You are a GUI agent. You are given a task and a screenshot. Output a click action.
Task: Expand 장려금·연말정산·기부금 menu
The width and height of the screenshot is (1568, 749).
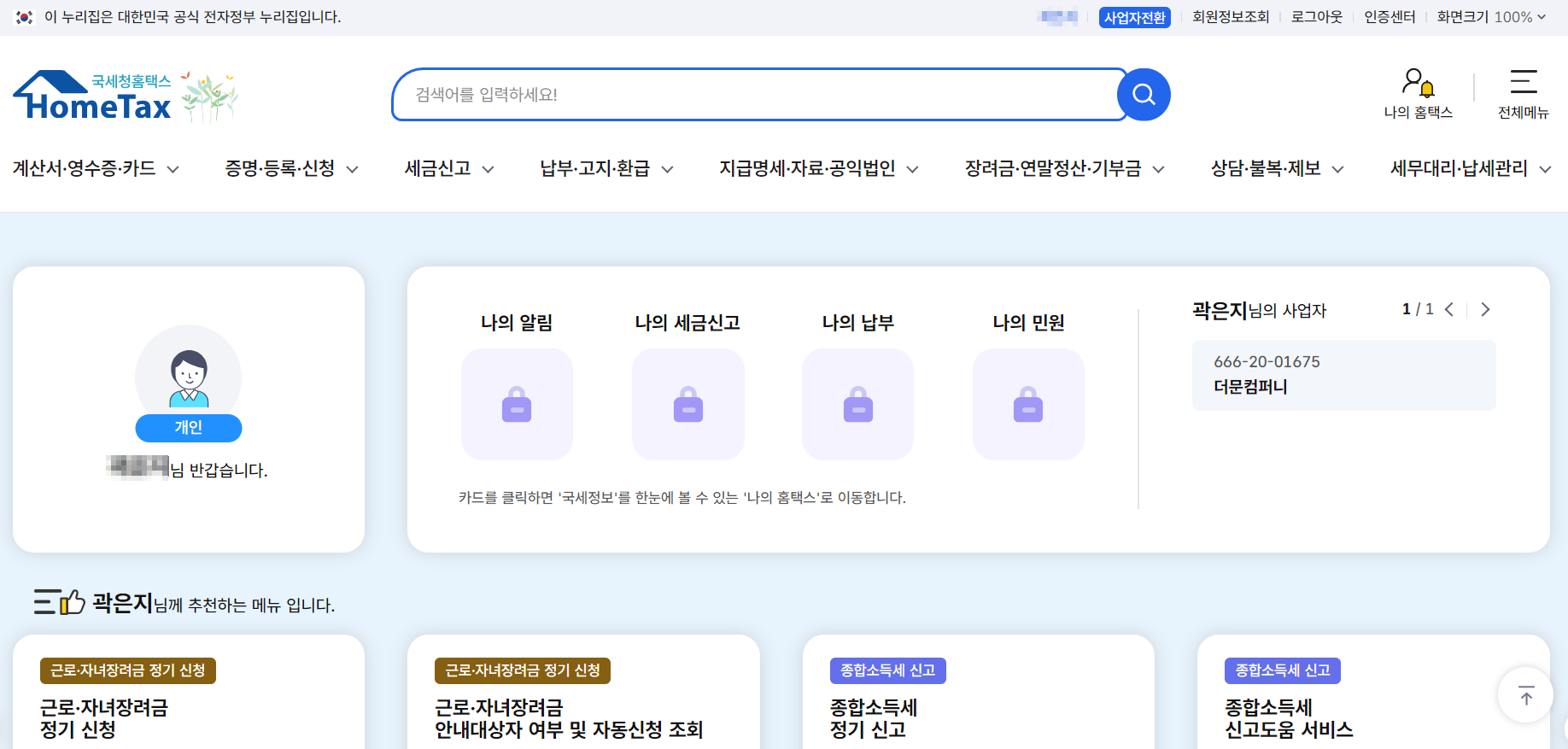(1065, 169)
